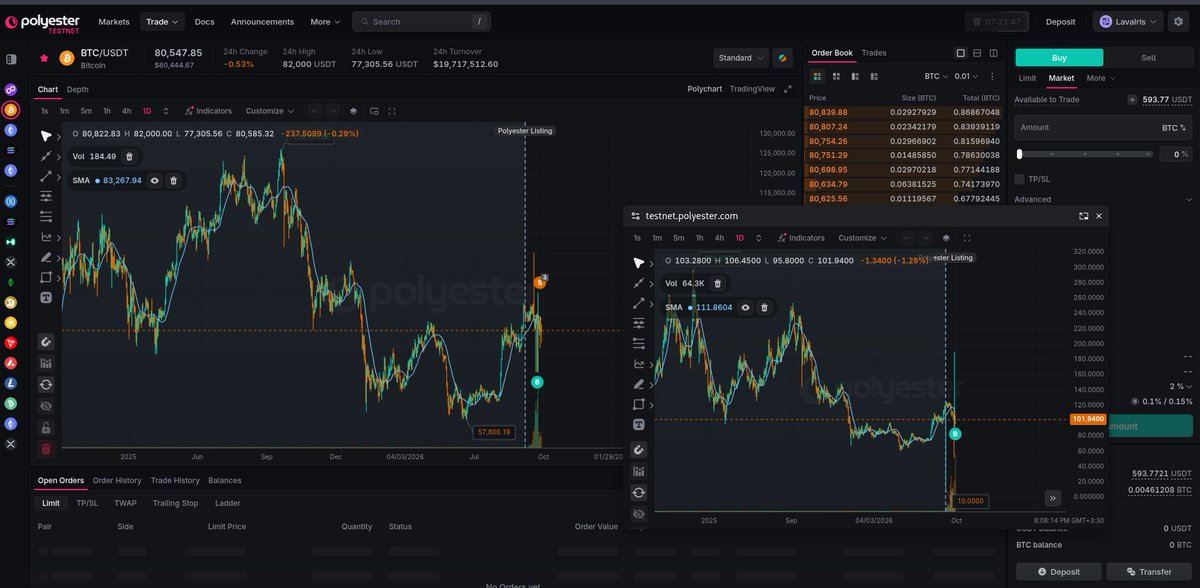Select TWAP order filter
The width and height of the screenshot is (1200, 588).
125,503
